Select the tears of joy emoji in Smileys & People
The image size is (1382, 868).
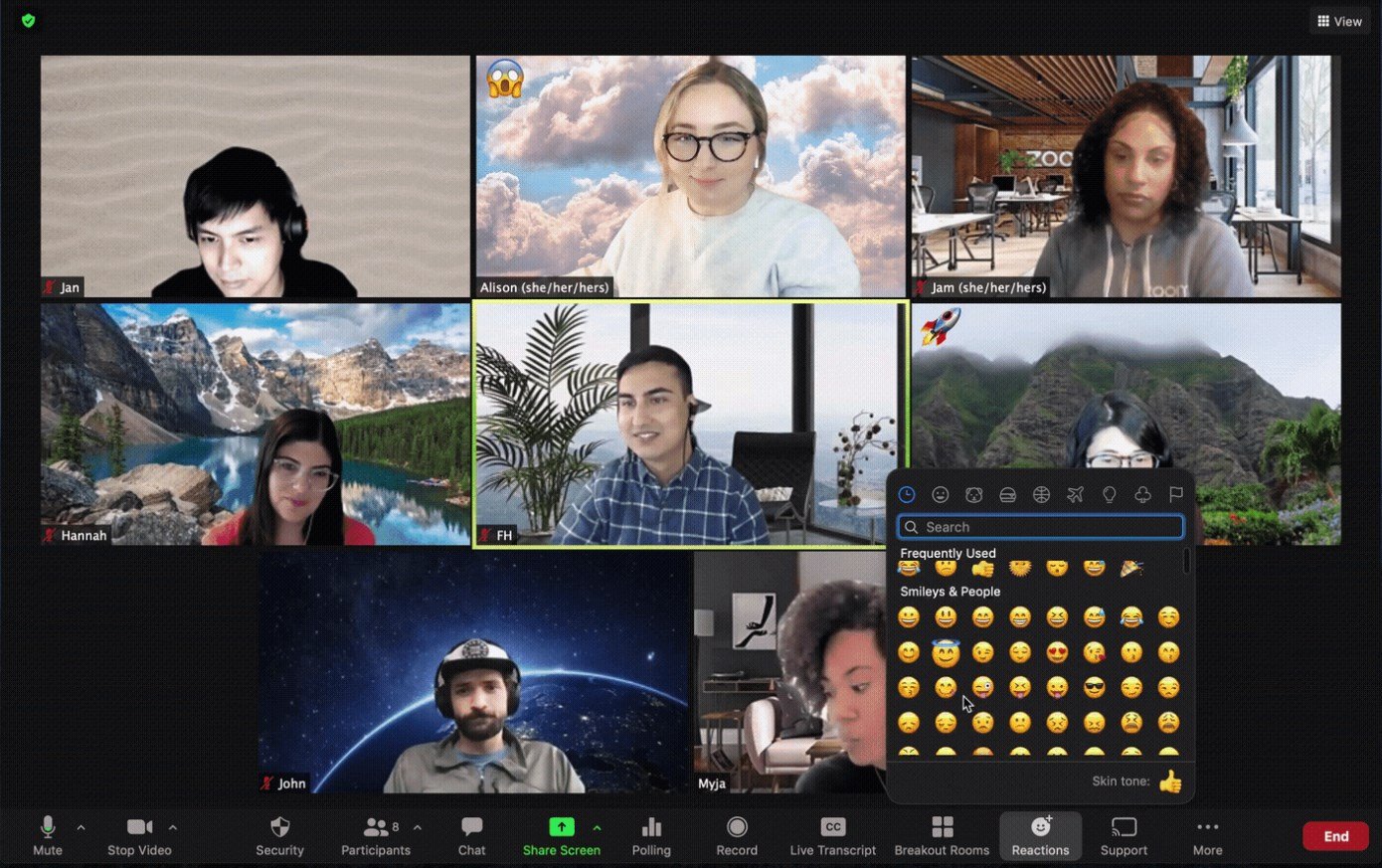[1131, 617]
